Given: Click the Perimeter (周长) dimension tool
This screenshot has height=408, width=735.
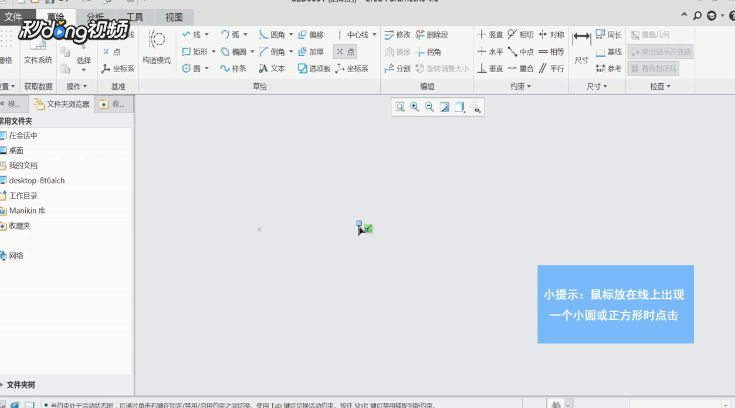Looking at the screenshot, I should coord(609,34).
